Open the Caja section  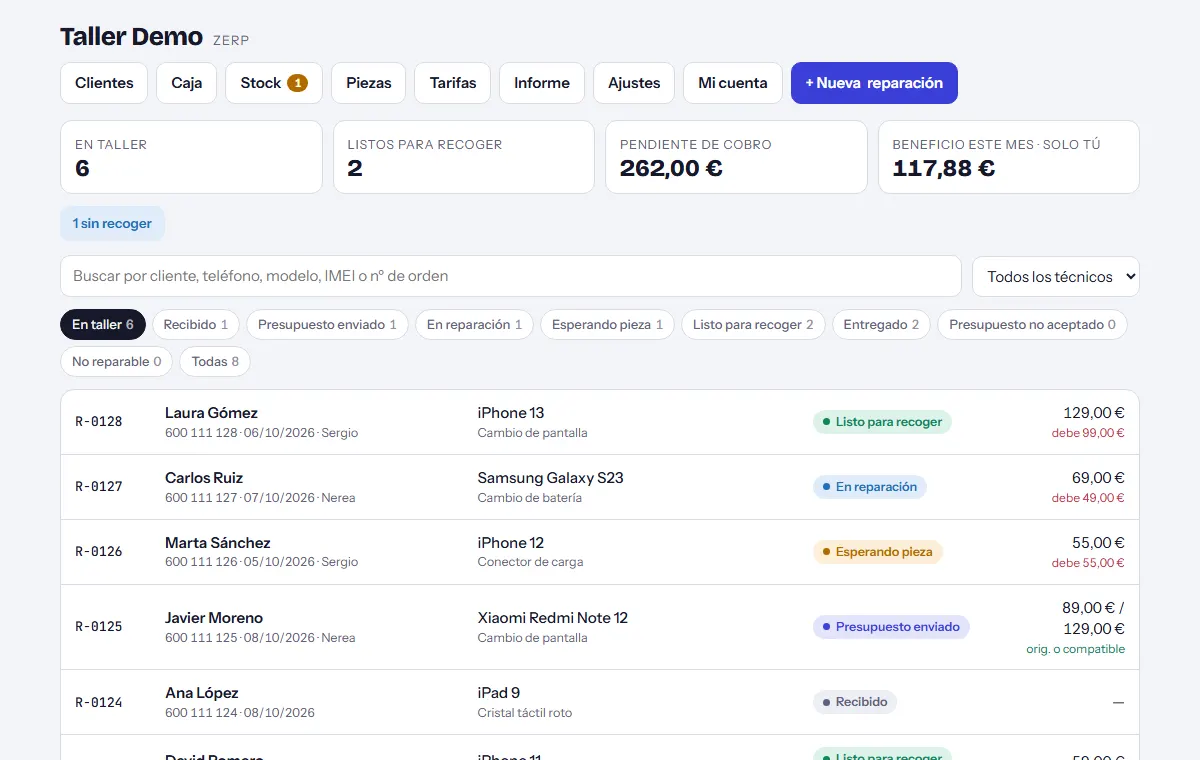187,83
